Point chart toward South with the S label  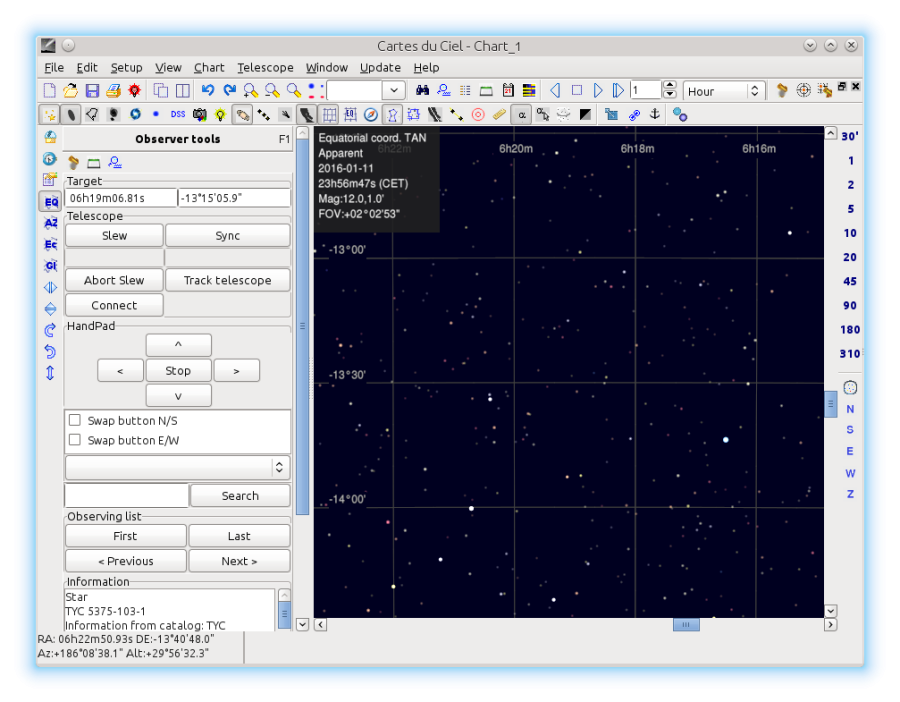(850, 429)
